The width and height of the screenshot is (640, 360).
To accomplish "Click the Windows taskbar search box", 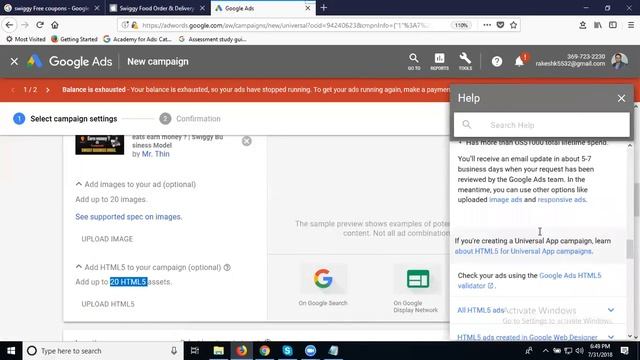I will pyautogui.click(x=103, y=351).
